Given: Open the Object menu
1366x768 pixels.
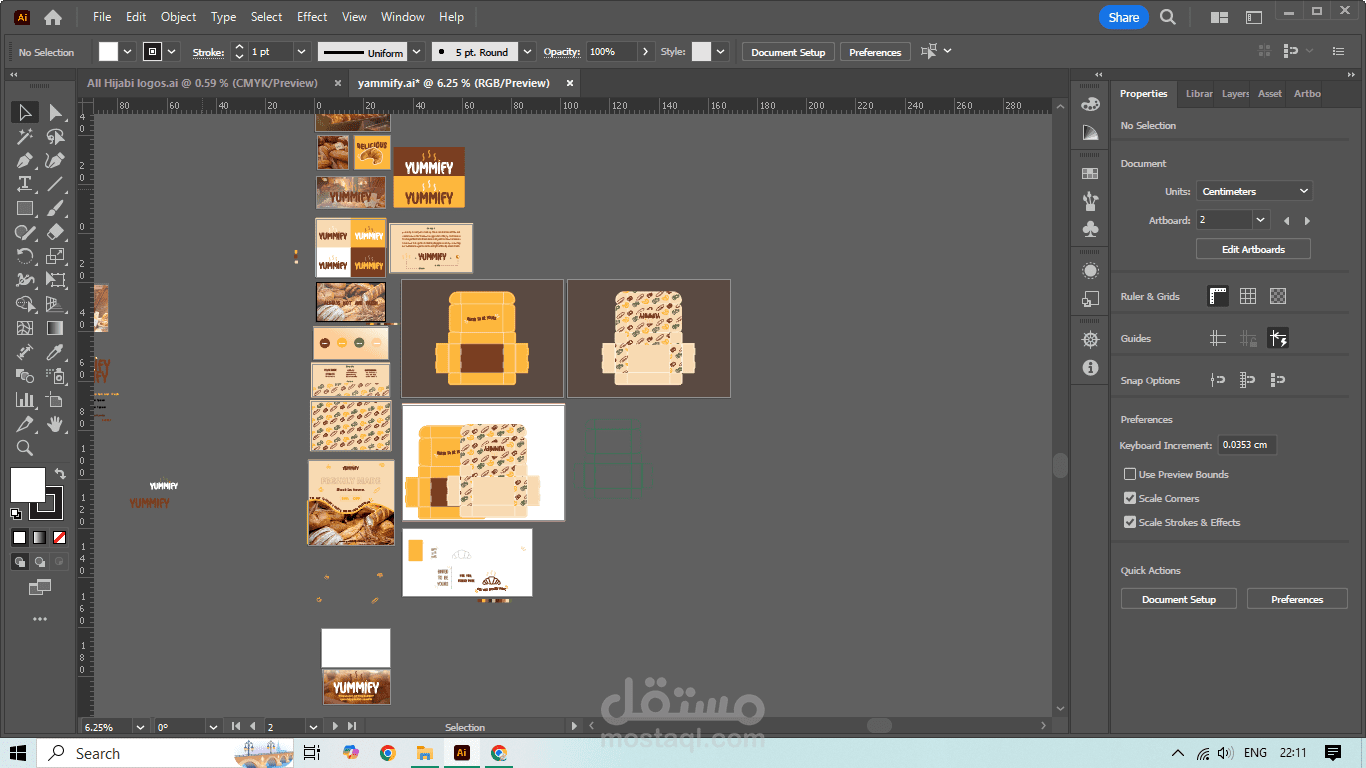Looking at the screenshot, I should tap(179, 17).
